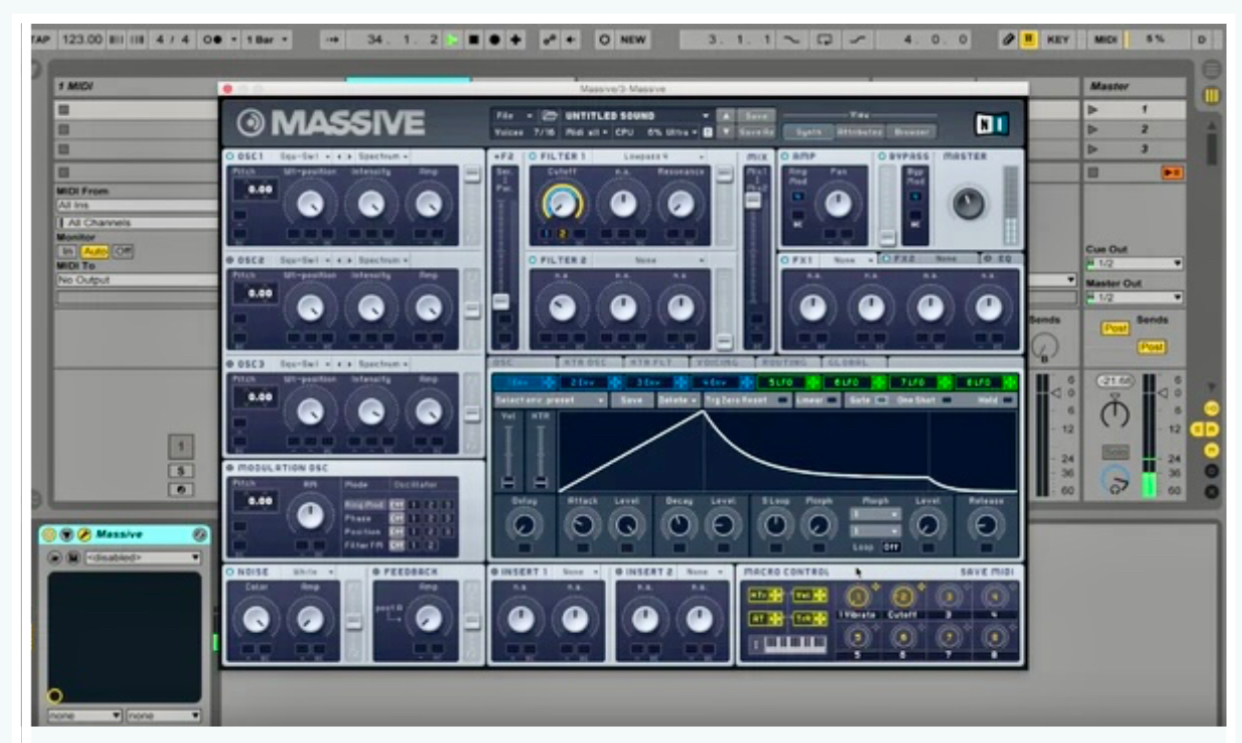Open OSC1 Spectrum mode dropdown

pos(382,157)
